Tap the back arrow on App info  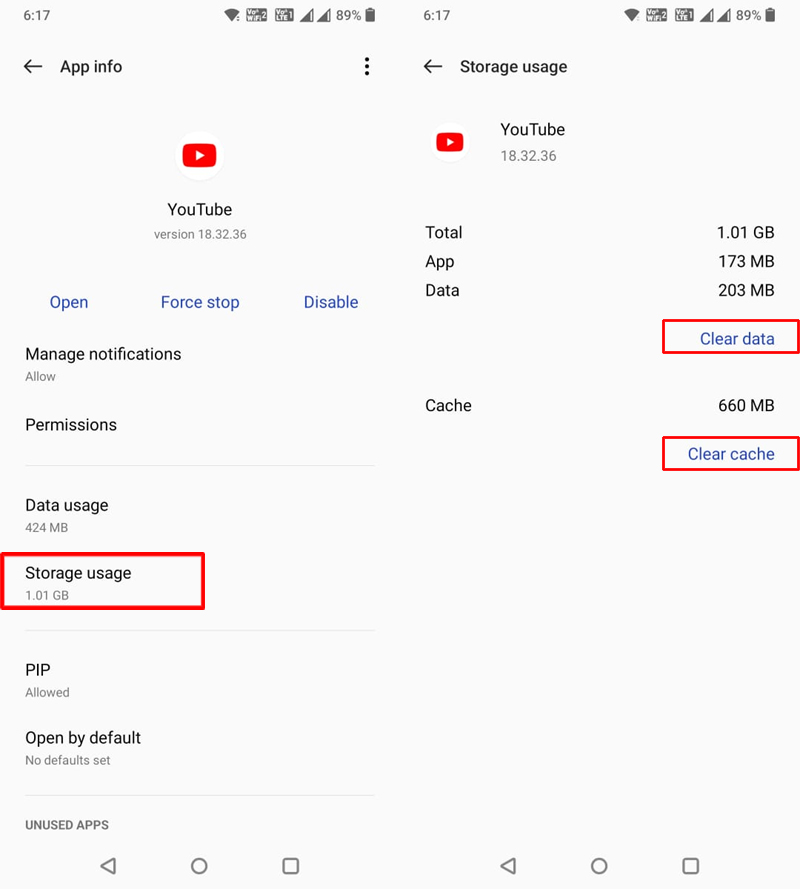[33, 66]
